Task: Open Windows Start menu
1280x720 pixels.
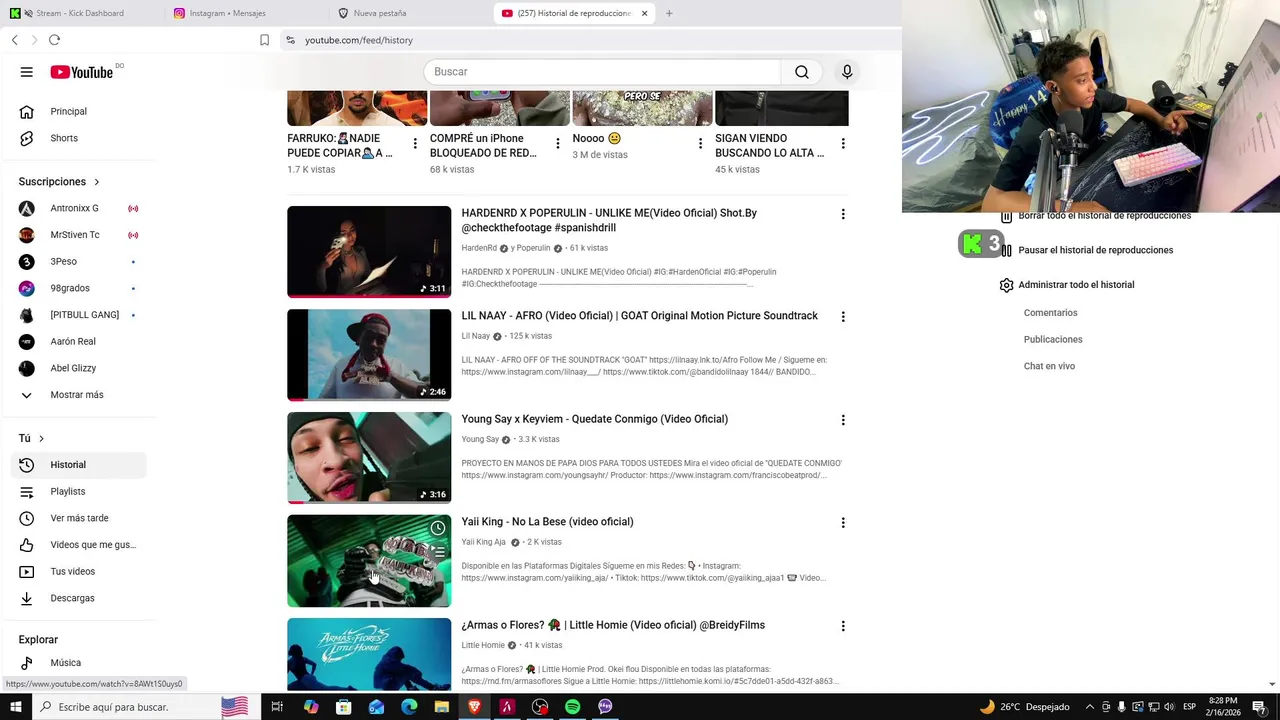Action: click(x=15, y=707)
